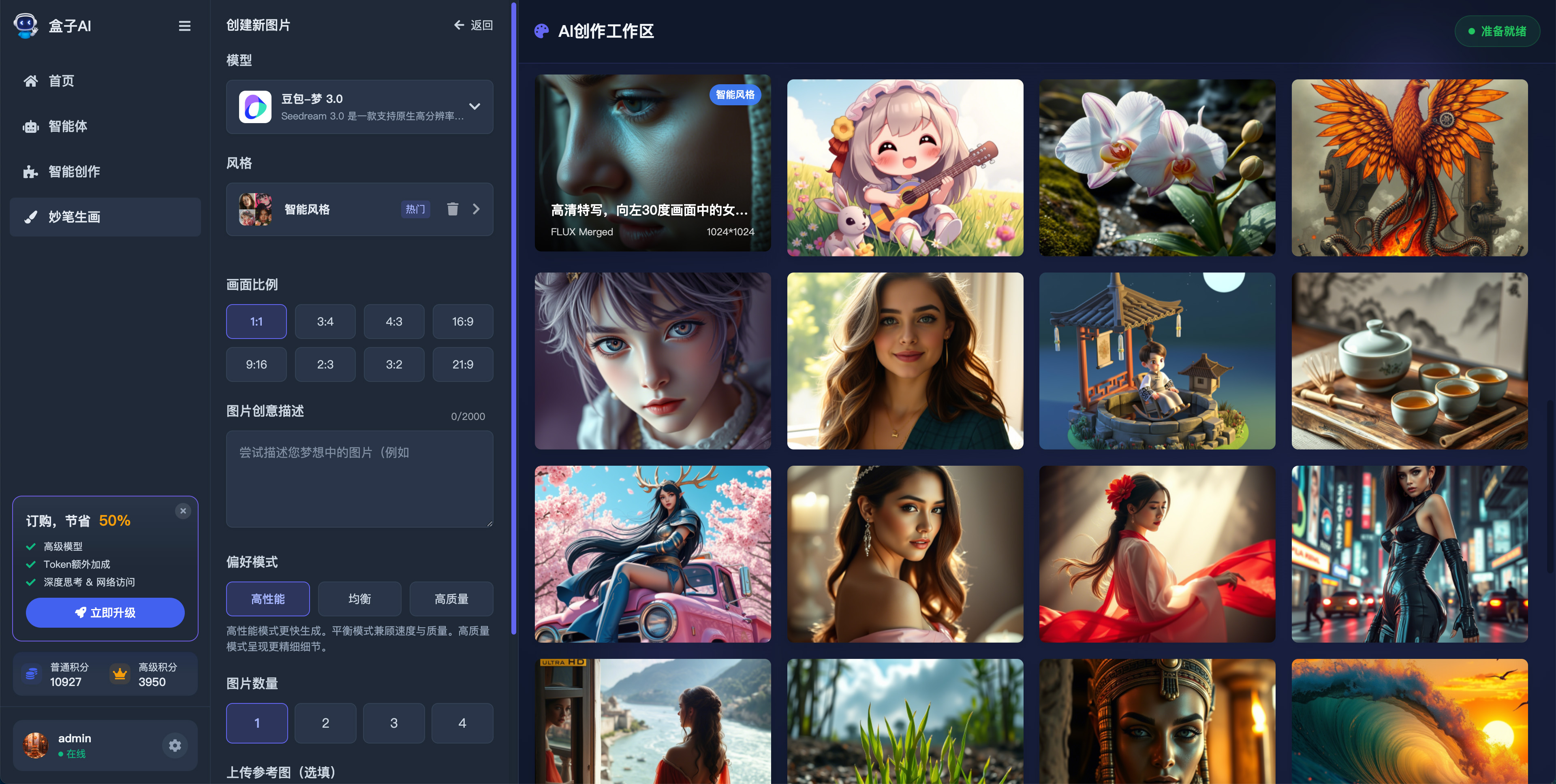Open the orange phoenix steampunk image
Screen dimensions: 1556x784
click(1410, 168)
